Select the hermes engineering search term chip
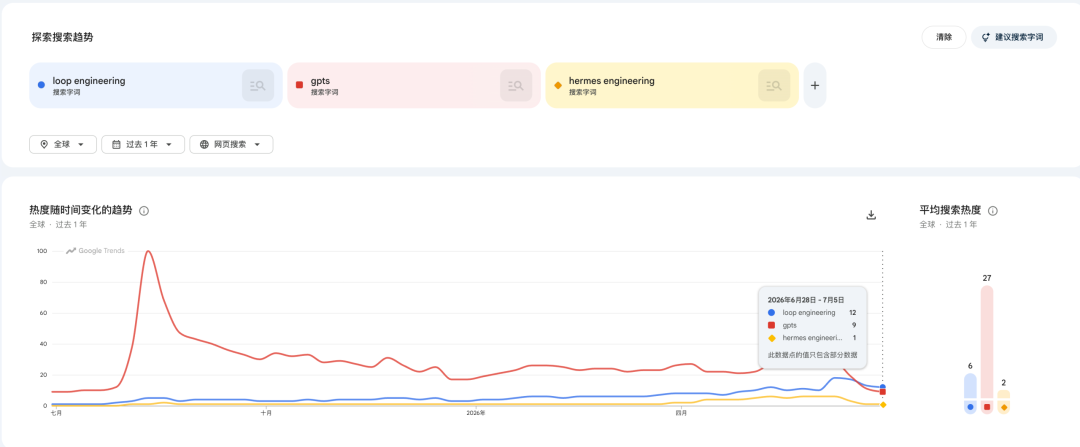This screenshot has height=447, width=1080. [x=672, y=85]
